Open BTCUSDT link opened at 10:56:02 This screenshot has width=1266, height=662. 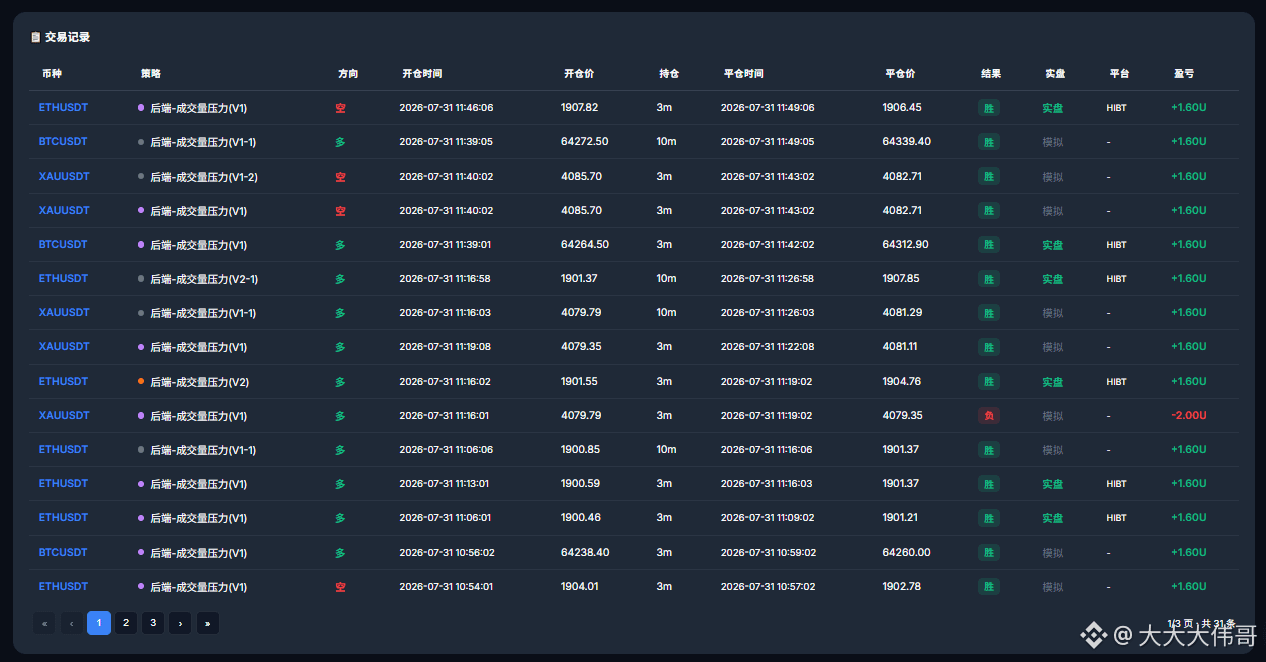point(63,552)
